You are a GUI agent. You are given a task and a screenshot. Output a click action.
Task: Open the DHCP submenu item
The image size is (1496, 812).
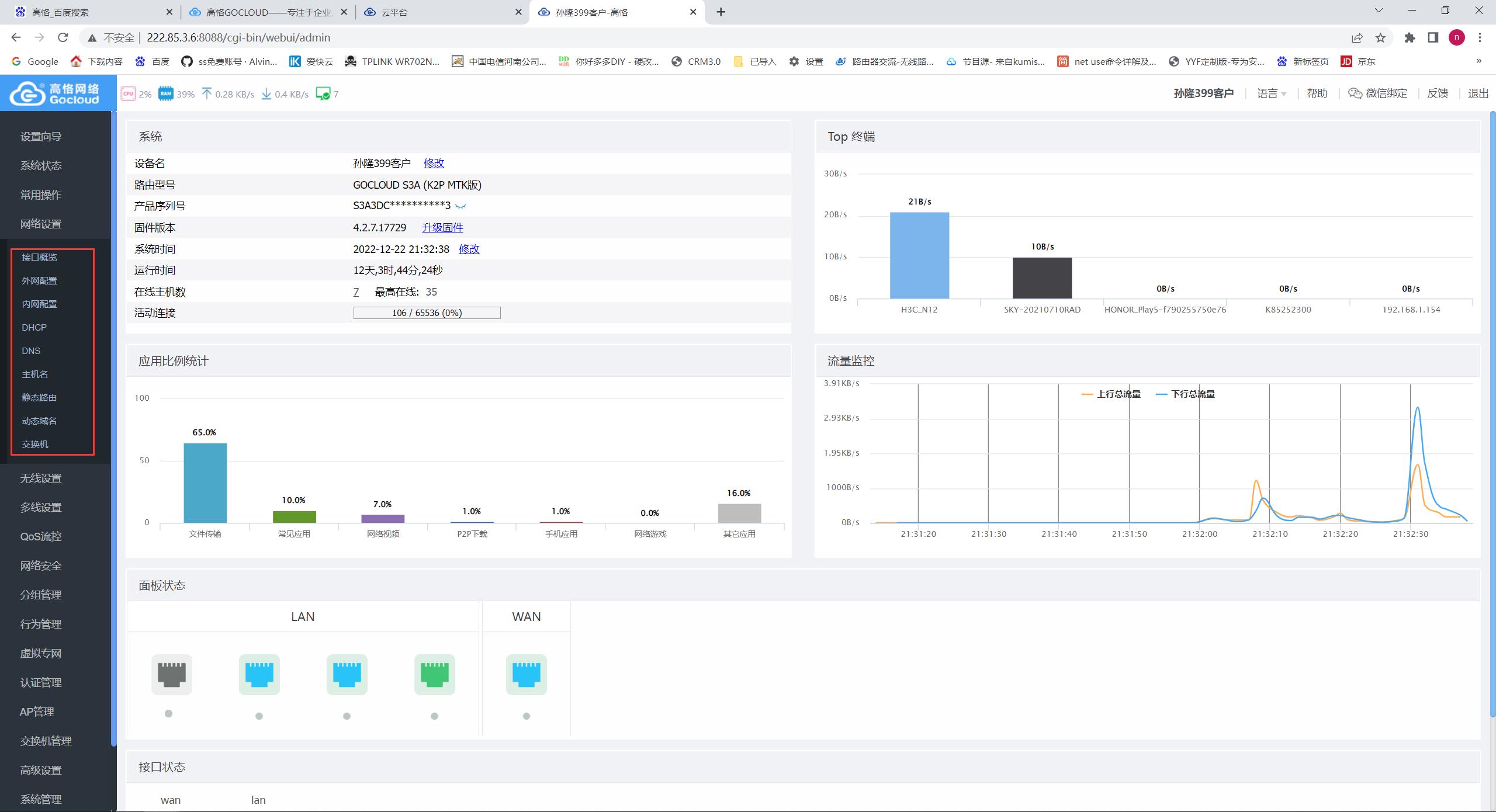tap(34, 327)
